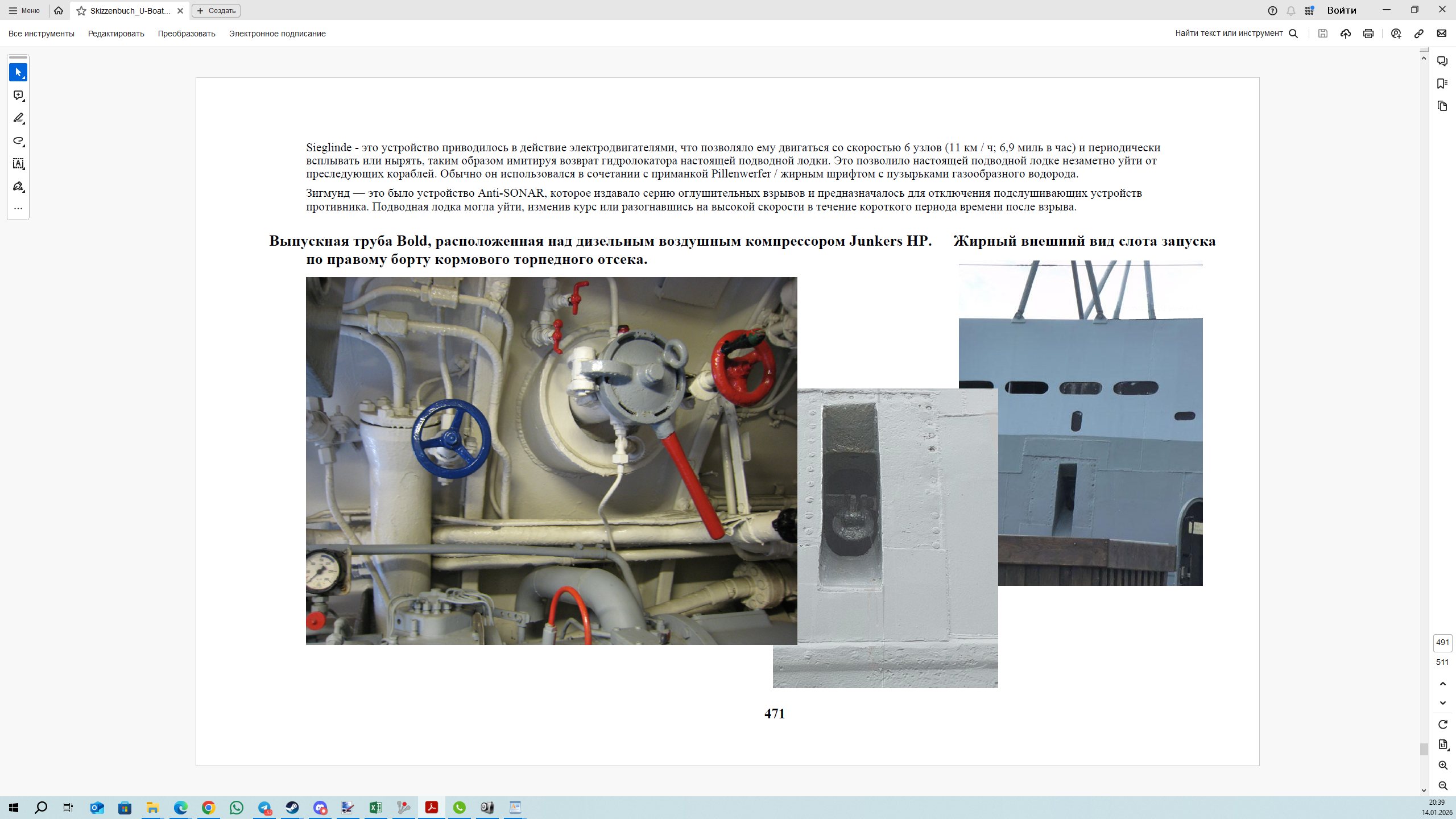Select the freehand draw tool

[x=18, y=141]
